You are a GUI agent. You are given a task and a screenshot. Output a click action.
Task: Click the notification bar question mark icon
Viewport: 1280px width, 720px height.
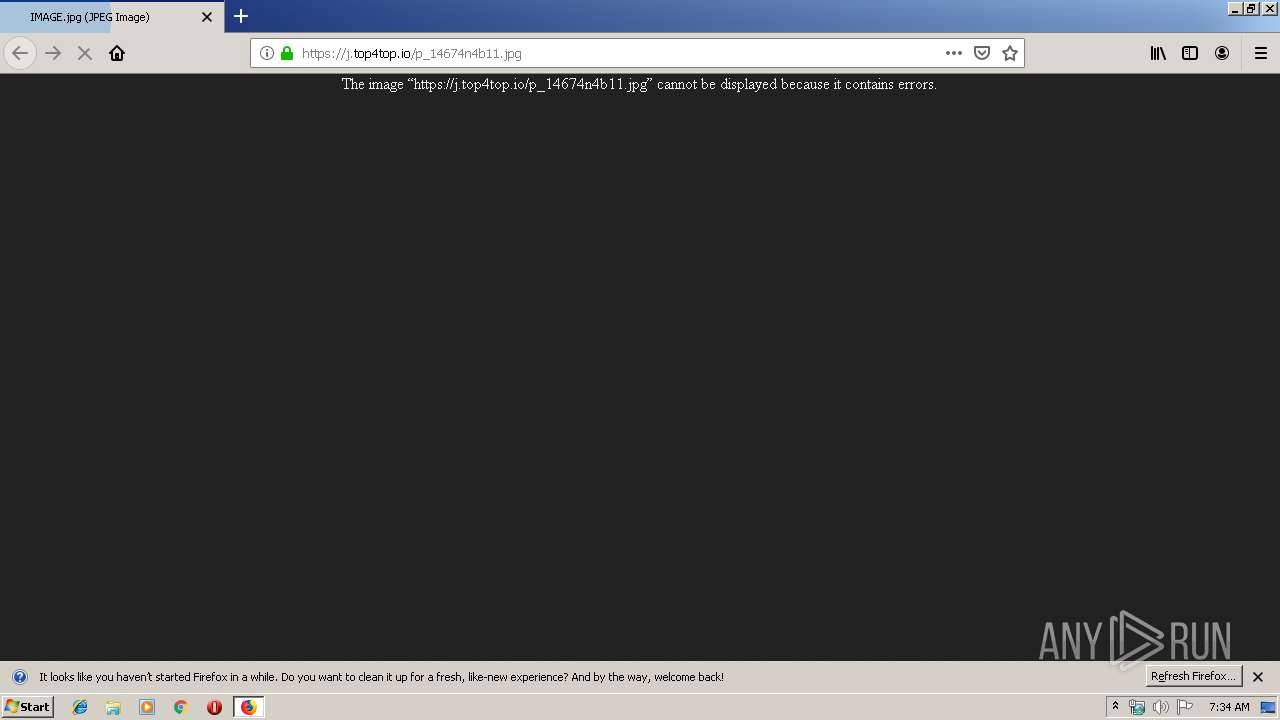[x=19, y=677]
